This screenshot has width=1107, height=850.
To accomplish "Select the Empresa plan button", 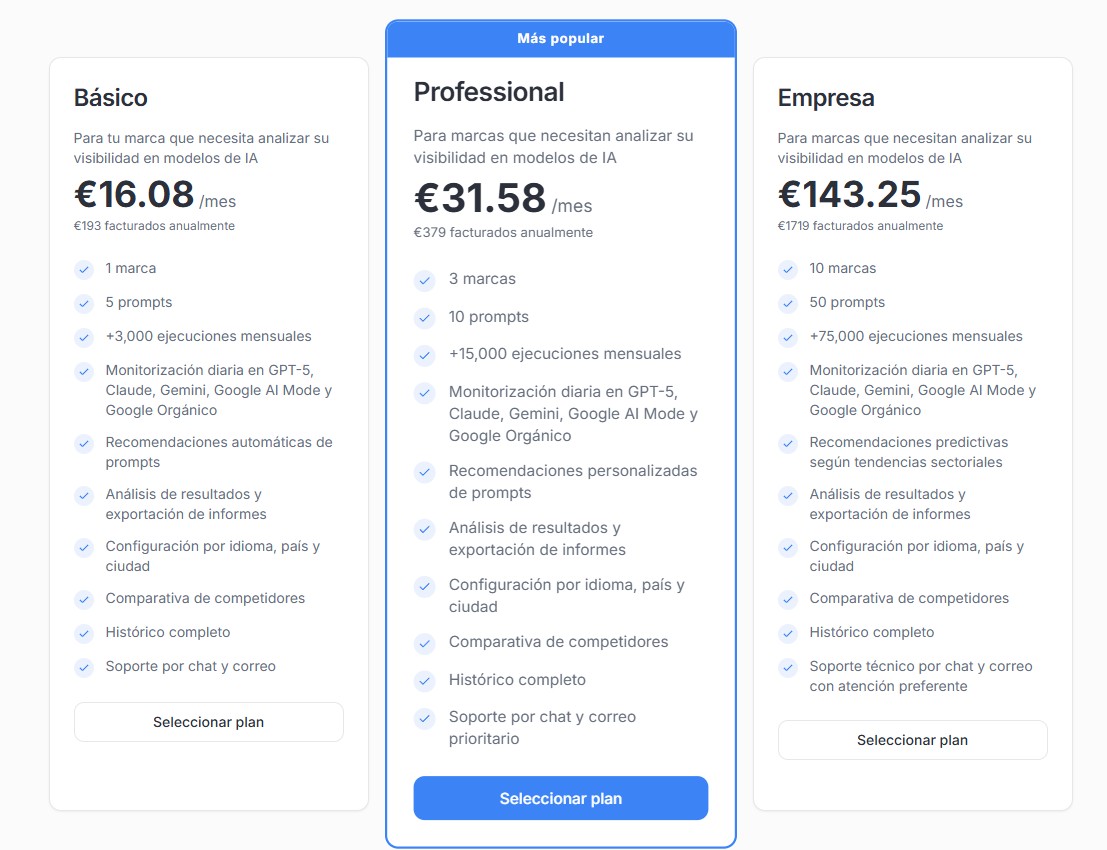I will (912, 740).
